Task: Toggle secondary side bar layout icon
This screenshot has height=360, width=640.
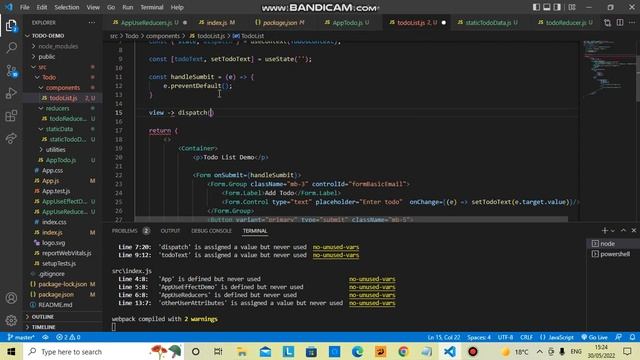Action: coord(557,7)
